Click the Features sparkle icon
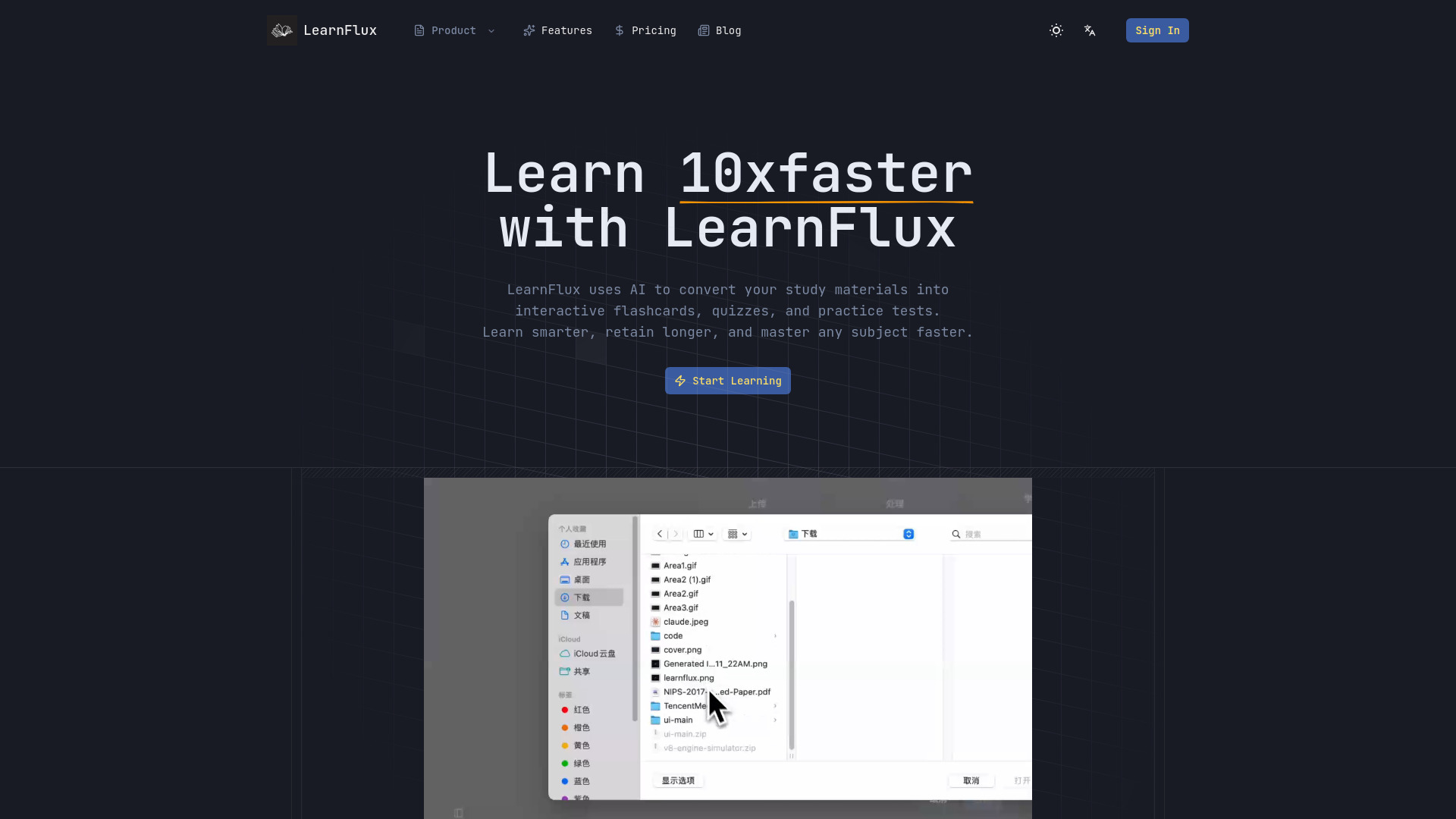 coord(529,30)
